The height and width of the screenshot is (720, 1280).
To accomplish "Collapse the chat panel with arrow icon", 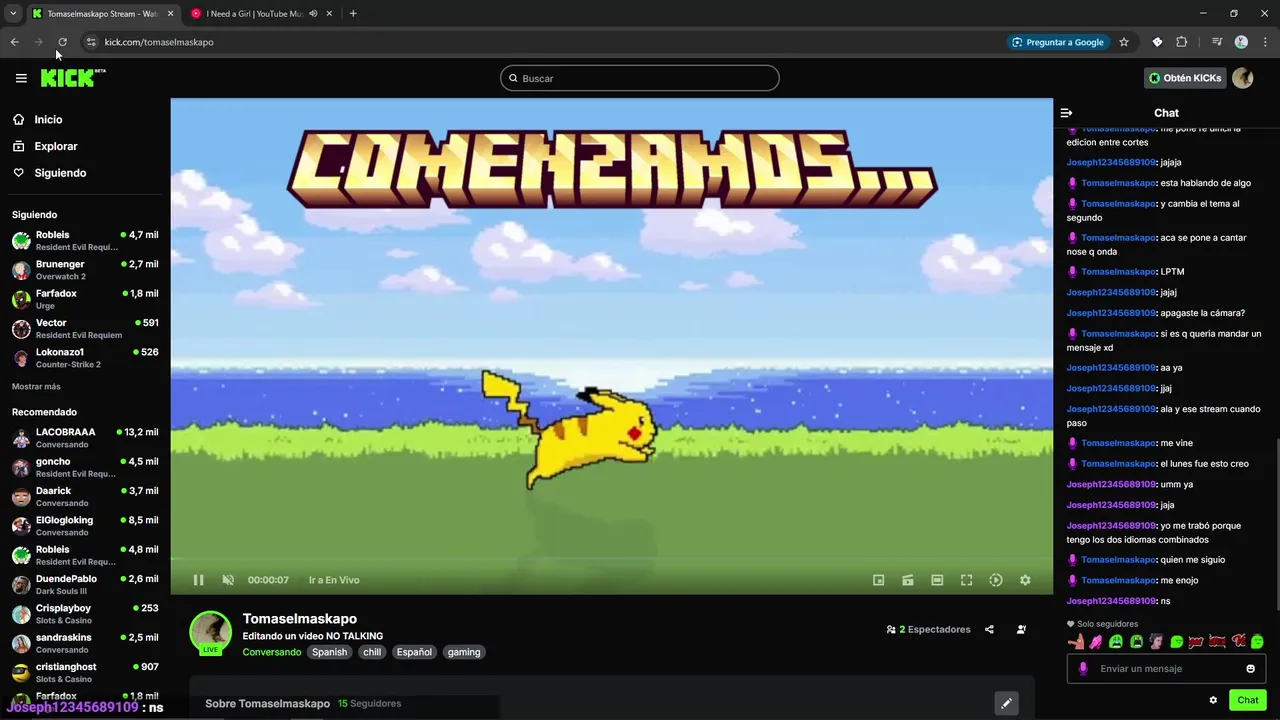I will point(1067,113).
